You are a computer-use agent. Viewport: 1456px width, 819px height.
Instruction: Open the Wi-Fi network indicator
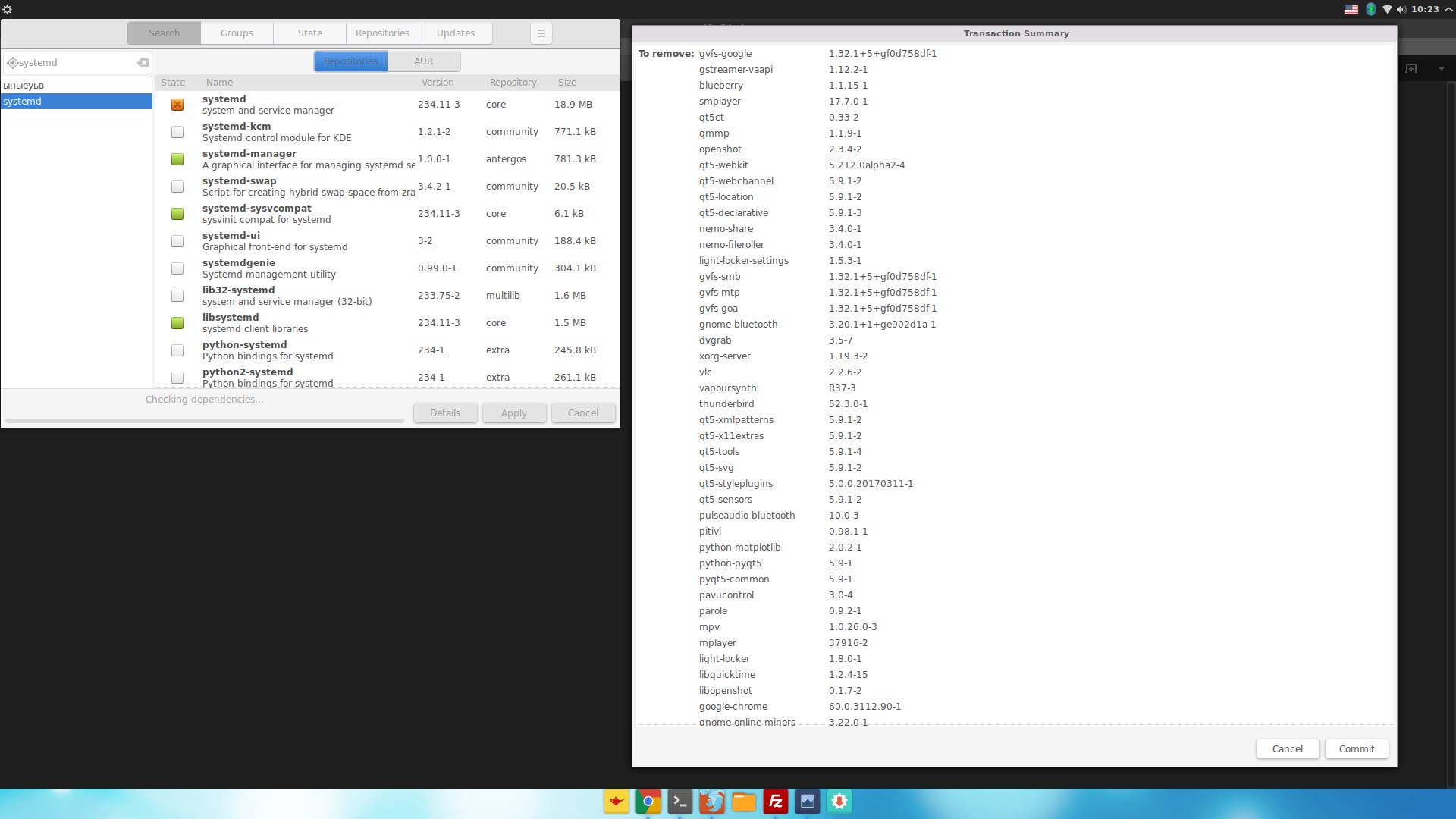click(x=1387, y=9)
